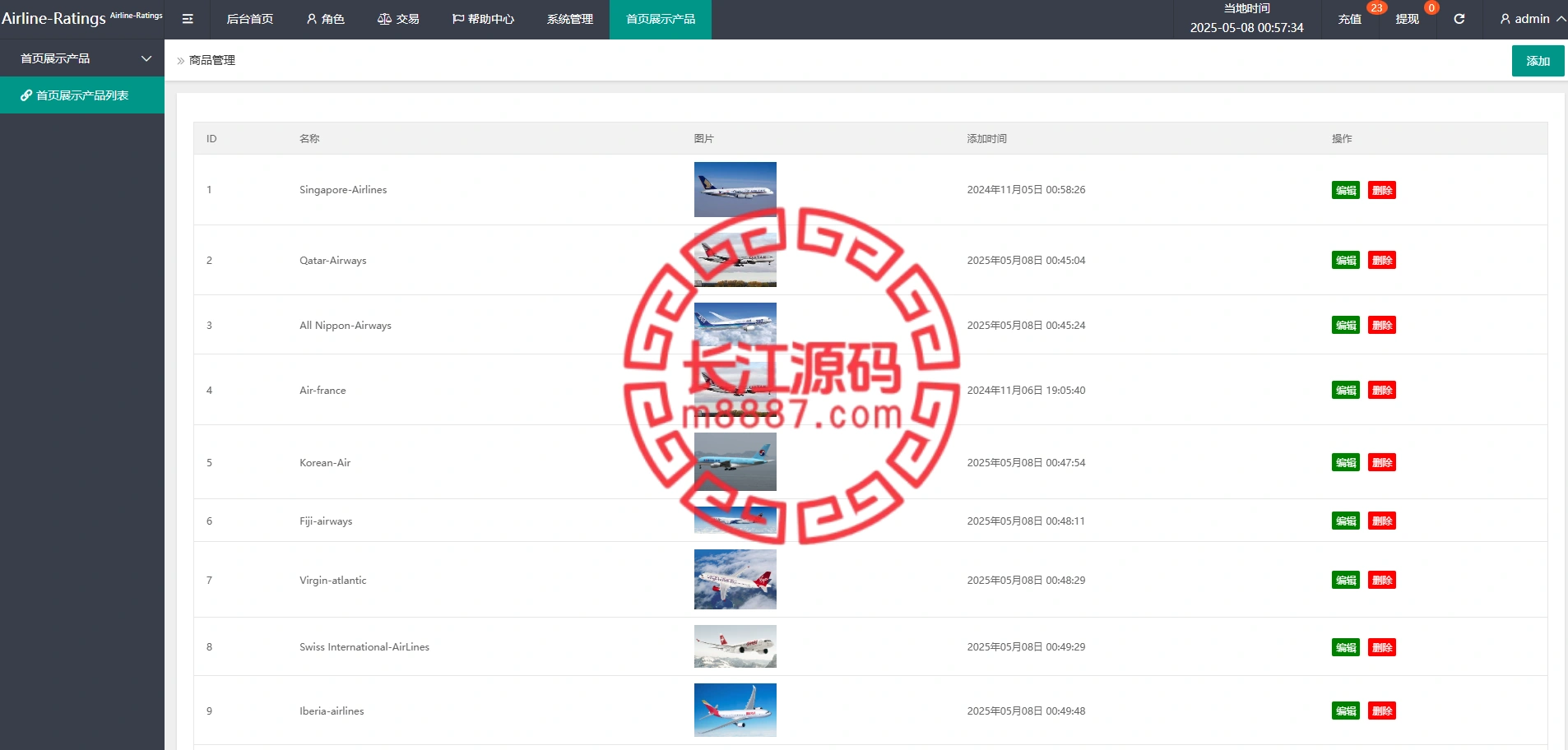Click the 当地时间 clock display
The image size is (1568, 750).
[1247, 19]
